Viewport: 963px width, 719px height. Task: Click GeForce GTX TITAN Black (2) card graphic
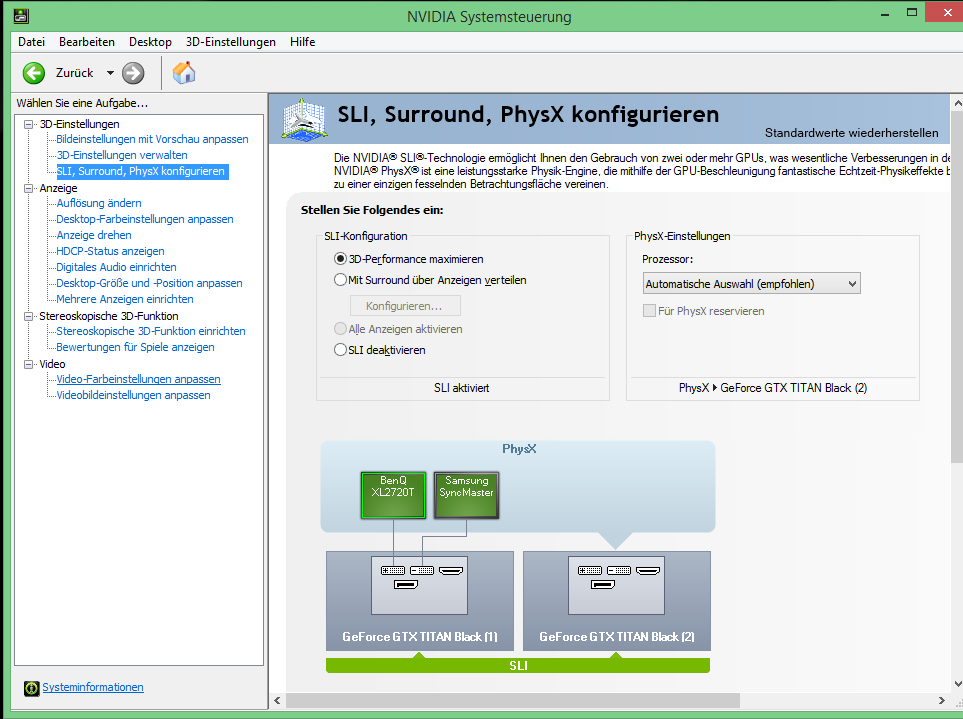617,600
